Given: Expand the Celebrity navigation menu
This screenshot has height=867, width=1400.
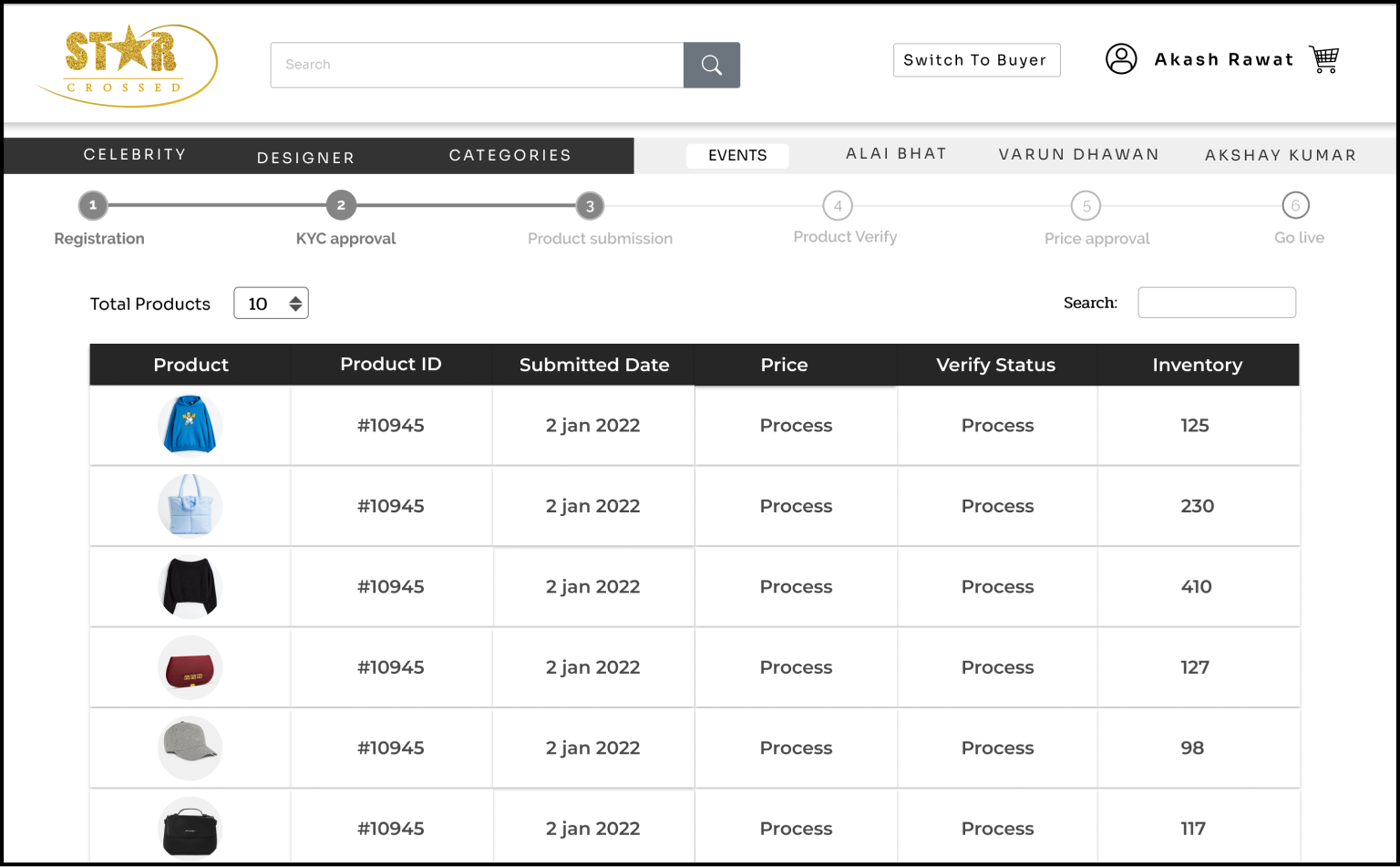Looking at the screenshot, I should coord(135,155).
